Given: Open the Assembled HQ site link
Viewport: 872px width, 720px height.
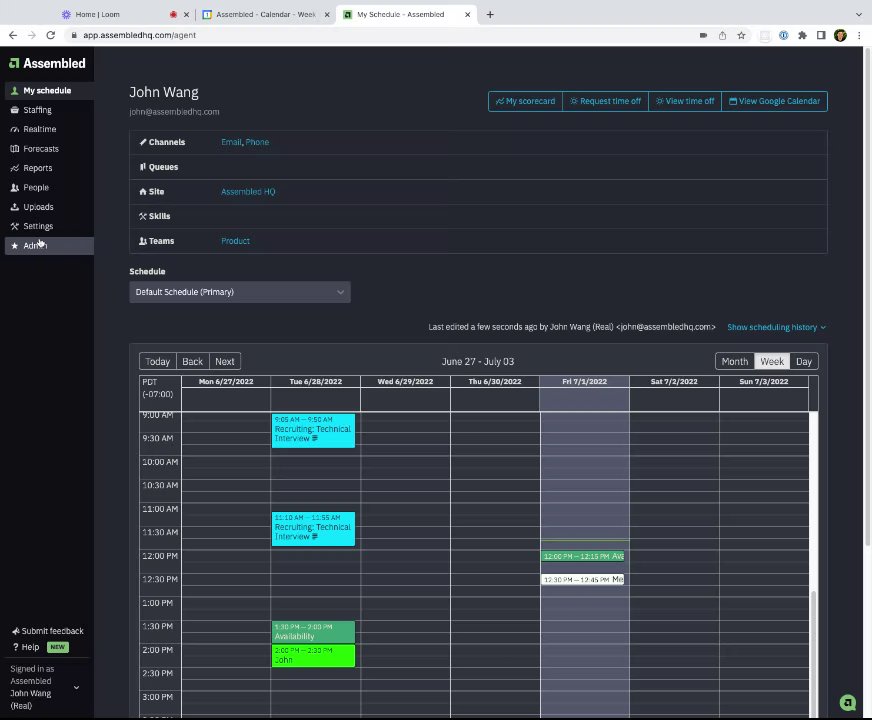Looking at the screenshot, I should click(x=248, y=192).
